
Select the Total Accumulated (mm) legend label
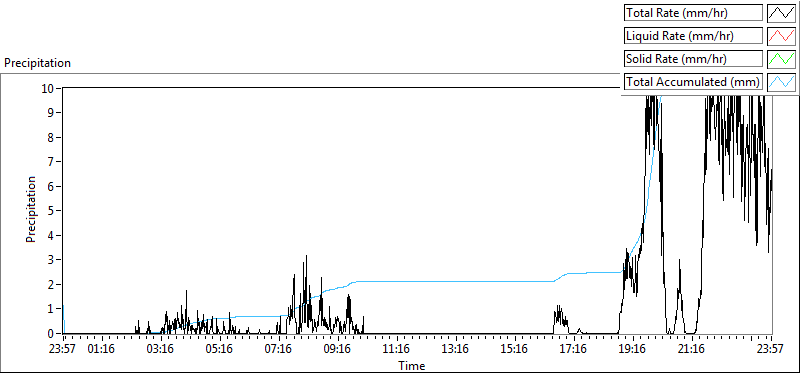[693, 81]
